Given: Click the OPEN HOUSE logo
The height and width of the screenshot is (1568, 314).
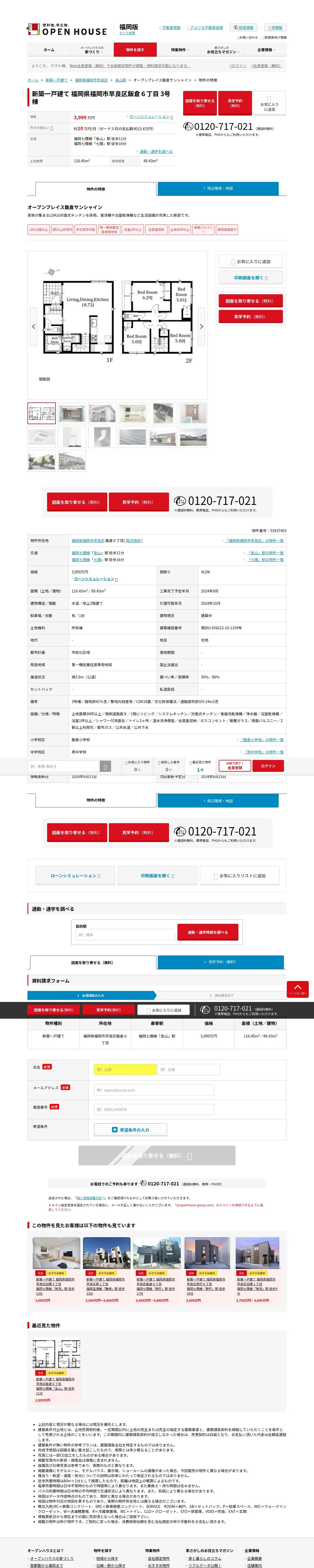Looking at the screenshot, I should pos(67,30).
